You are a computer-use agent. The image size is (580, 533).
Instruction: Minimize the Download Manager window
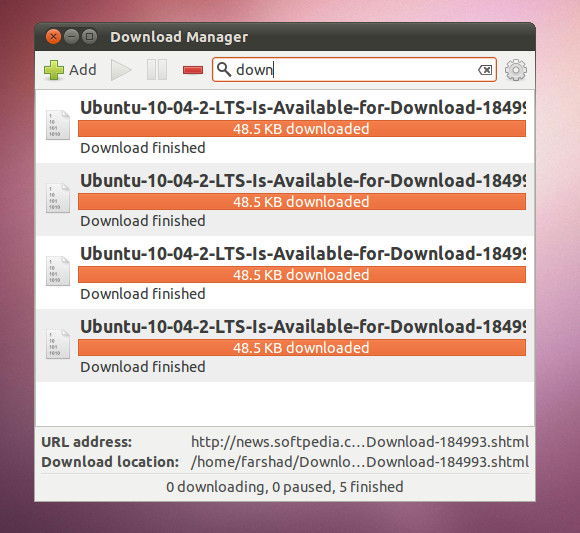pyautogui.click(x=71, y=37)
